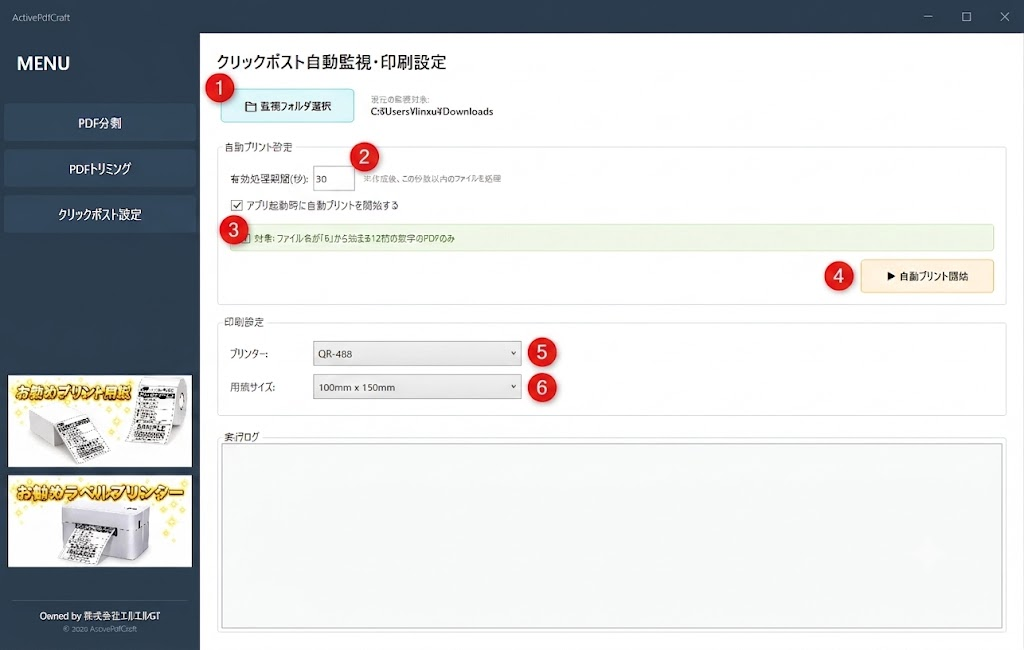This screenshot has height=650, width=1024.
Task: Click the お勧めラベルプリンター banner image
Action: coord(100,521)
